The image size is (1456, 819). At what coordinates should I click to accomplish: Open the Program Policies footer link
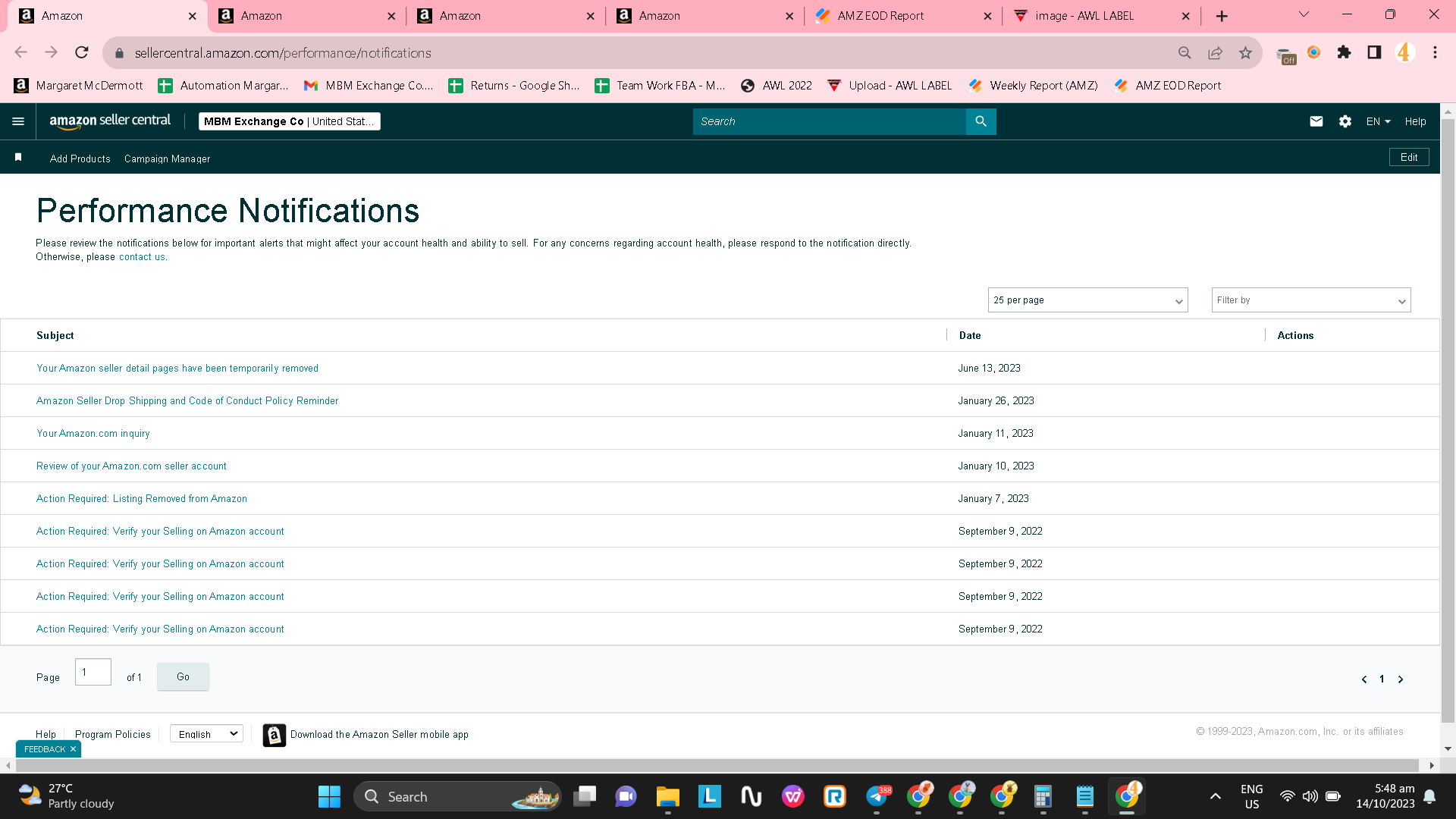[x=113, y=734]
